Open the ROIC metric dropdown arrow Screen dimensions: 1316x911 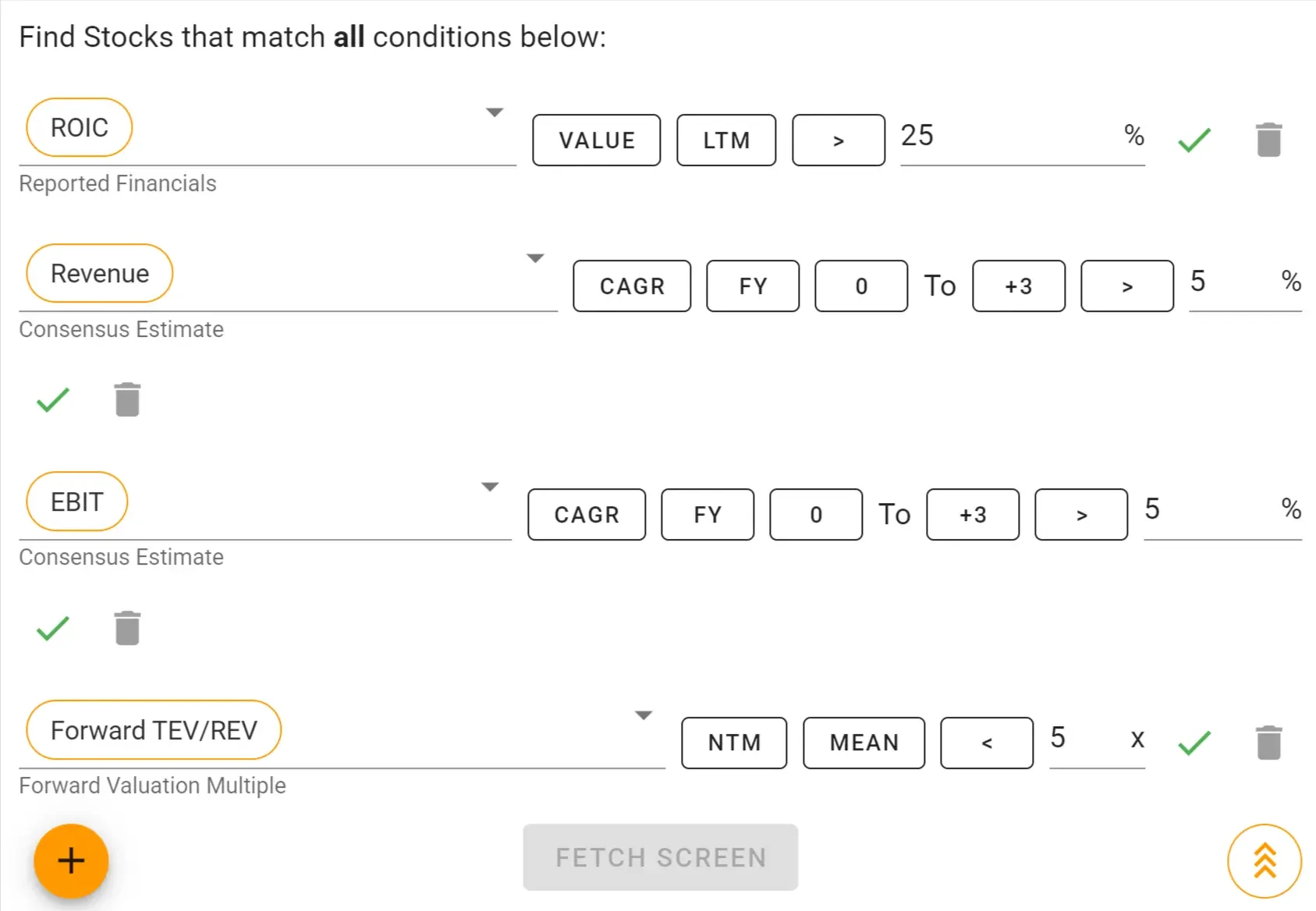pos(494,113)
